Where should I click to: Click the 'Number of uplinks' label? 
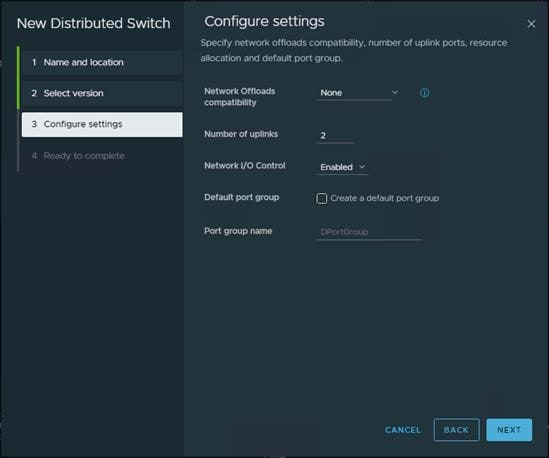click(x=241, y=134)
